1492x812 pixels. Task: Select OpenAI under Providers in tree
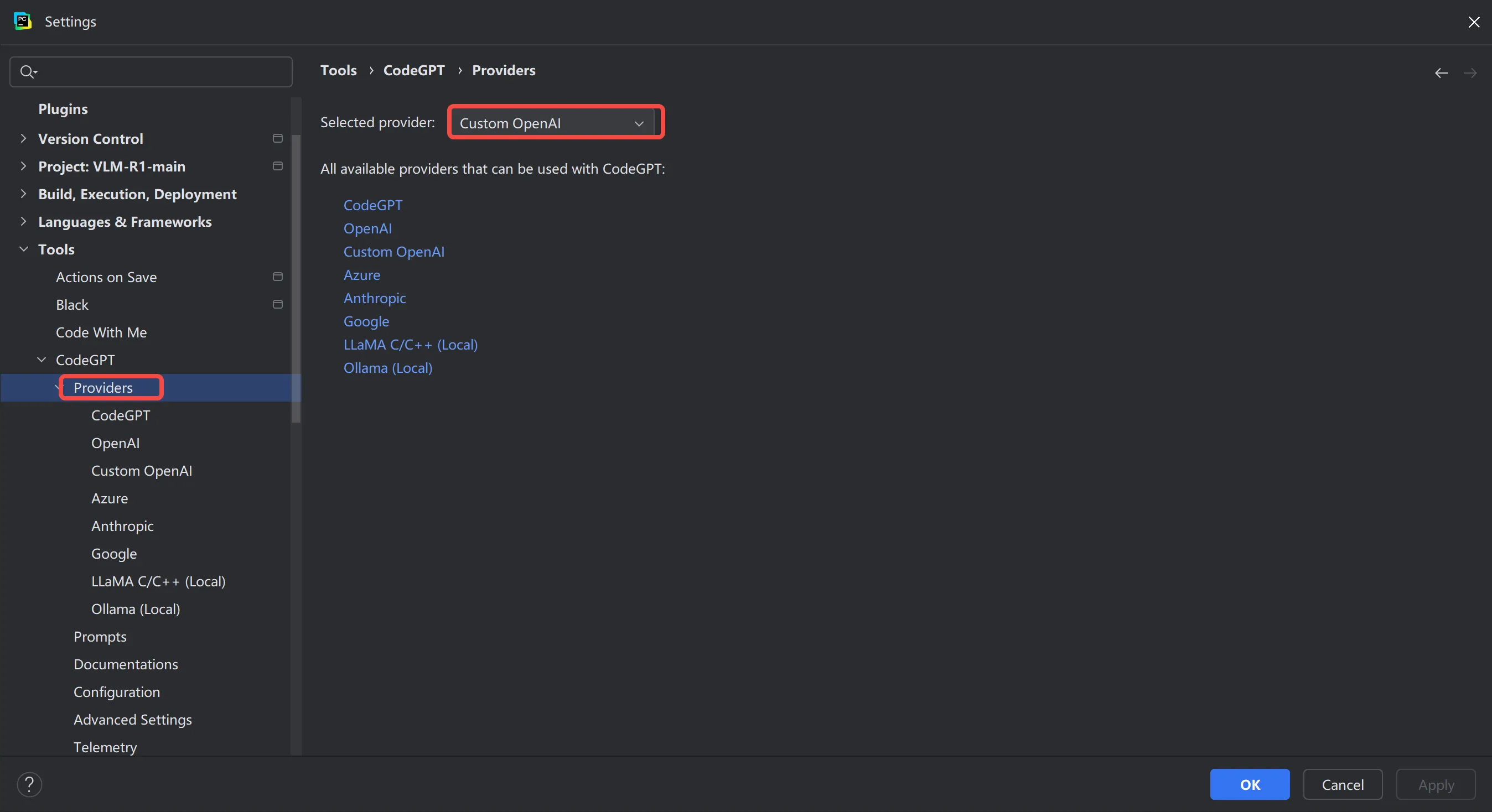click(115, 443)
